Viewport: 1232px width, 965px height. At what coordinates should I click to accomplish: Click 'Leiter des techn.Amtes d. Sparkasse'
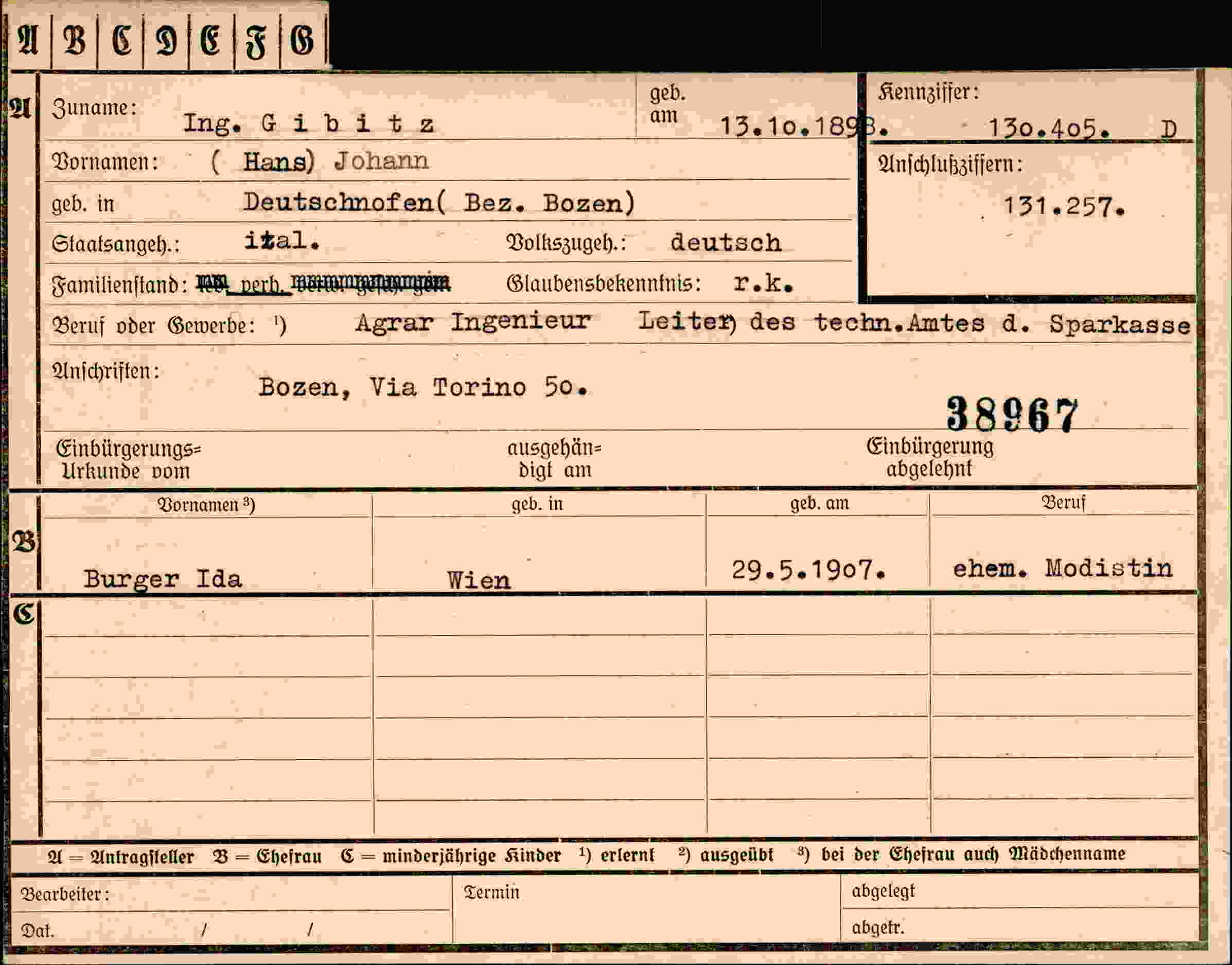click(914, 323)
